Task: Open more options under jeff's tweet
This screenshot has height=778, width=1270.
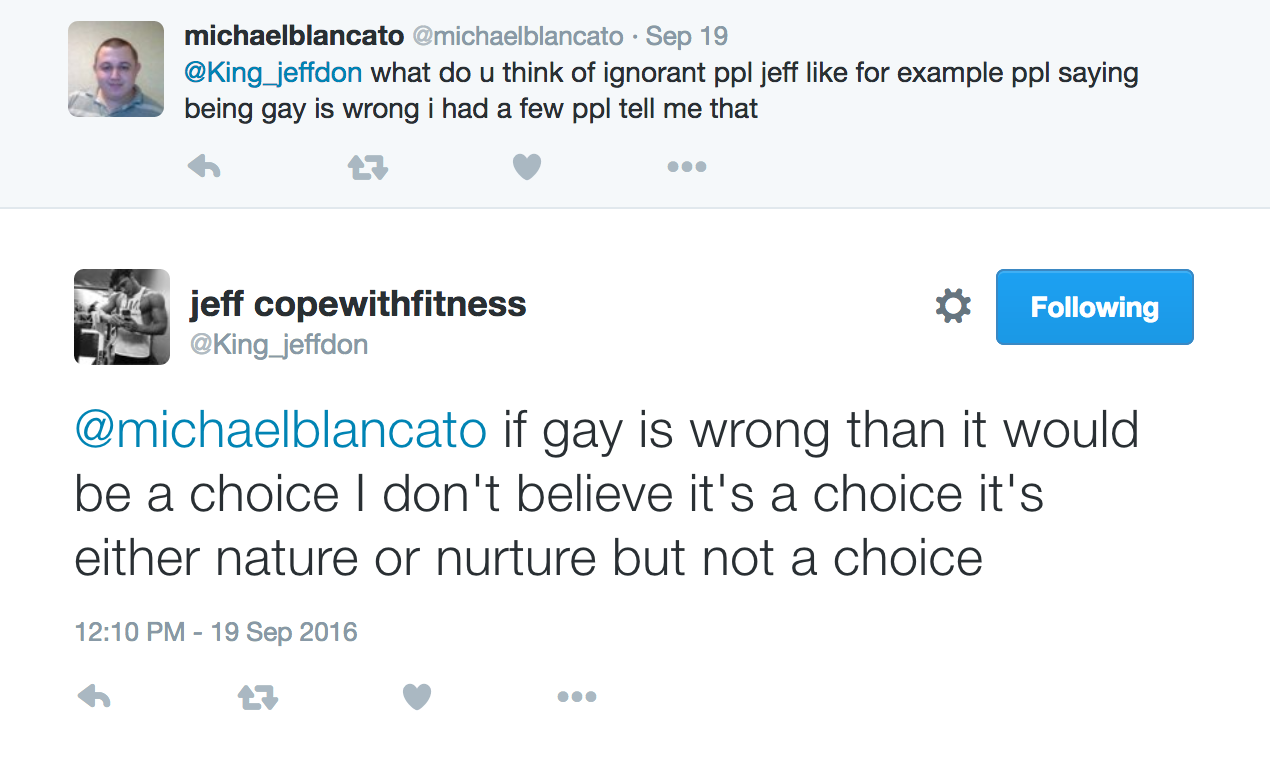Action: click(x=577, y=696)
